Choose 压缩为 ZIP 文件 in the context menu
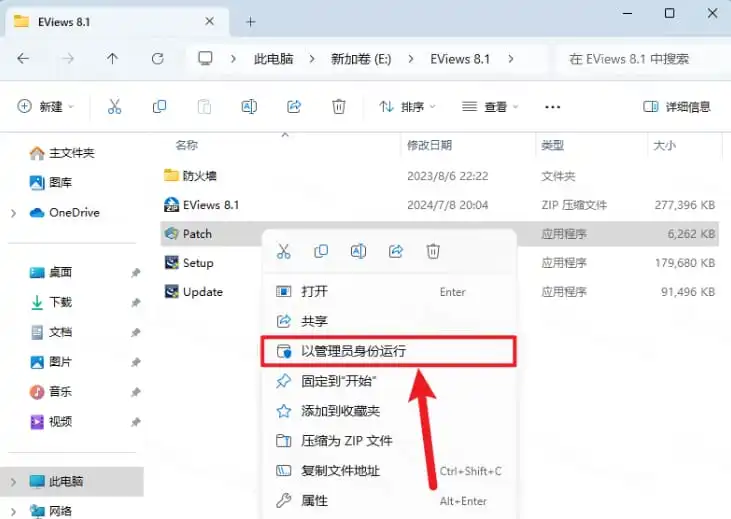Image resolution: width=731 pixels, height=519 pixels. [389, 441]
